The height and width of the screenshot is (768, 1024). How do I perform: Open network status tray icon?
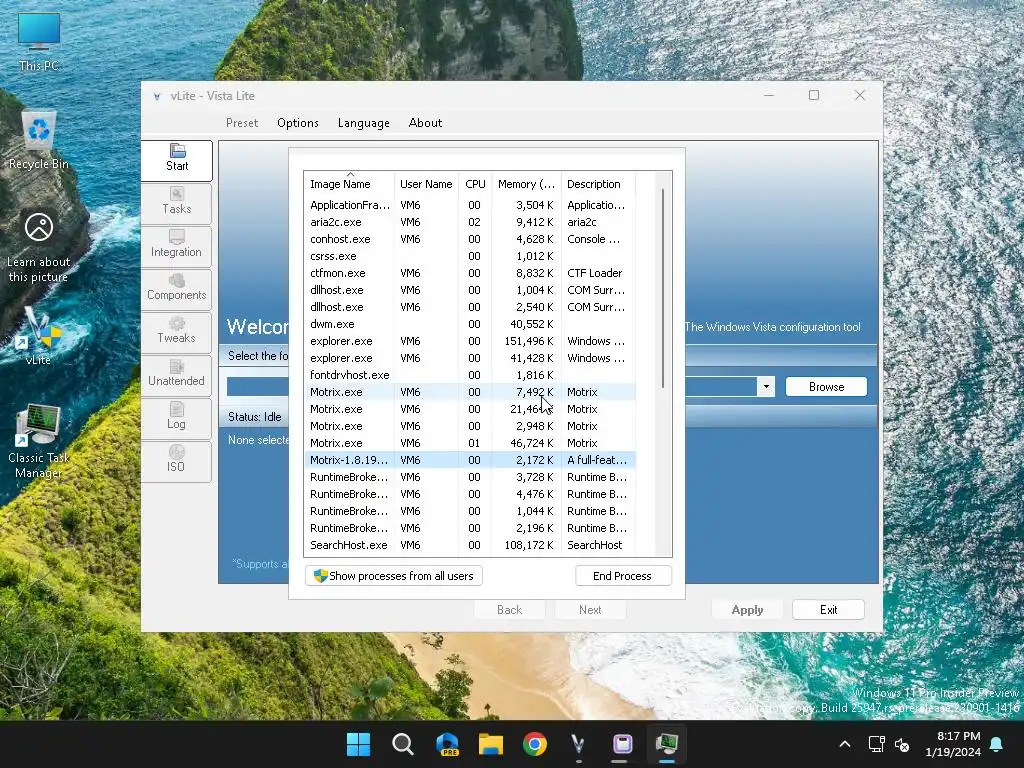point(876,744)
